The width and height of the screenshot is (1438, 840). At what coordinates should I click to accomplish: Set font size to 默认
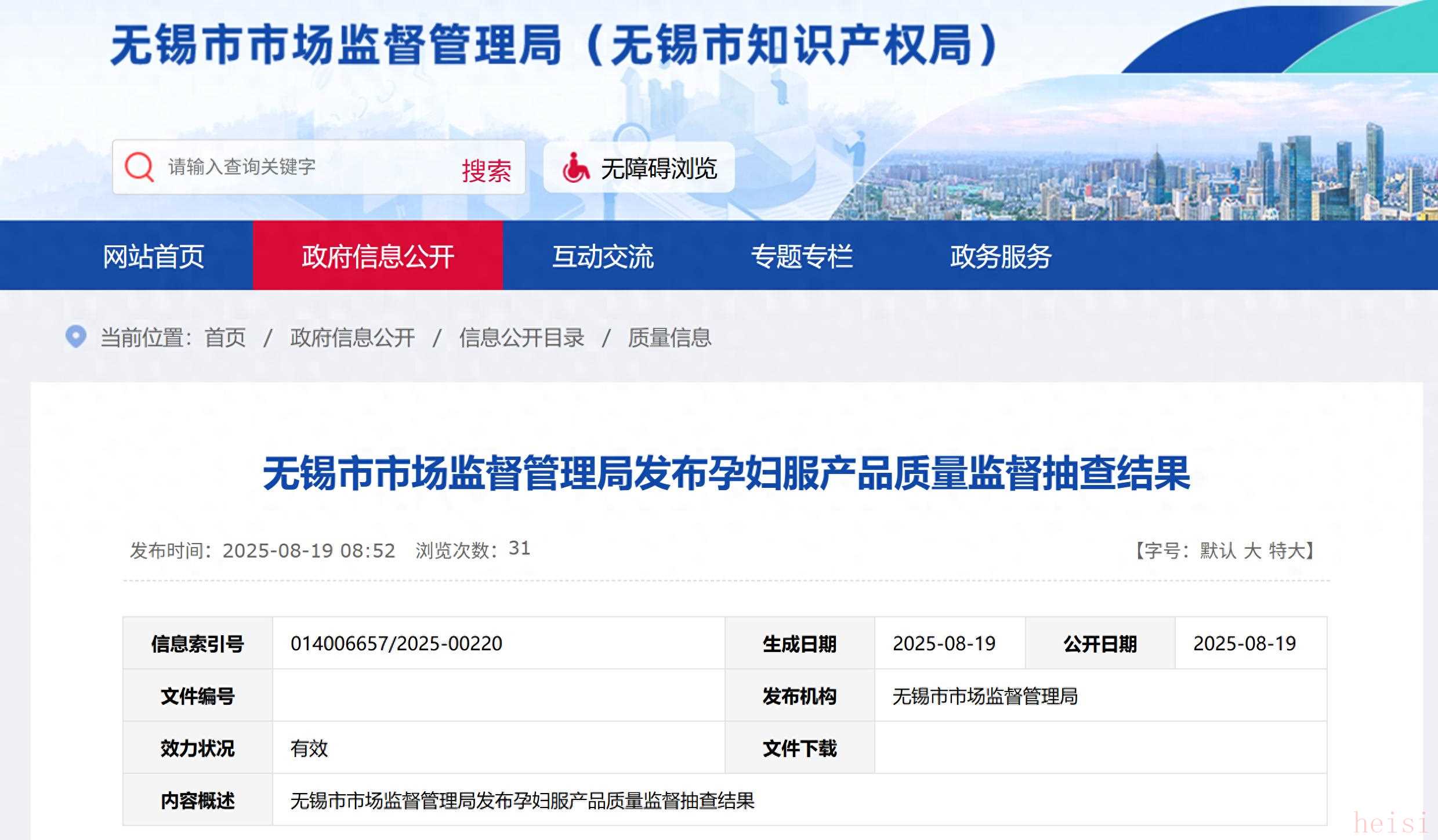click(1218, 551)
